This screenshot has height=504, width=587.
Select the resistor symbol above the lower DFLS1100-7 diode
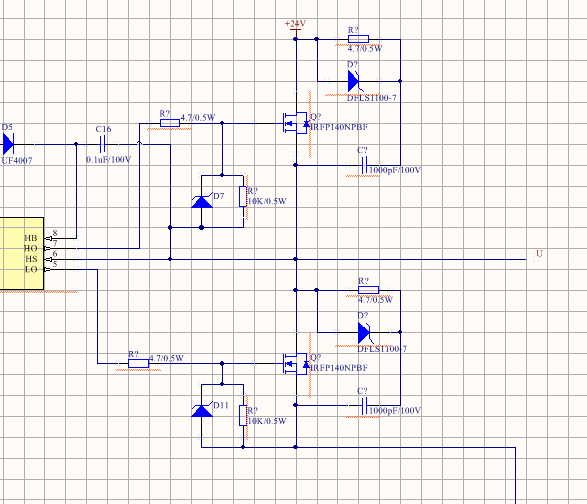368,290
